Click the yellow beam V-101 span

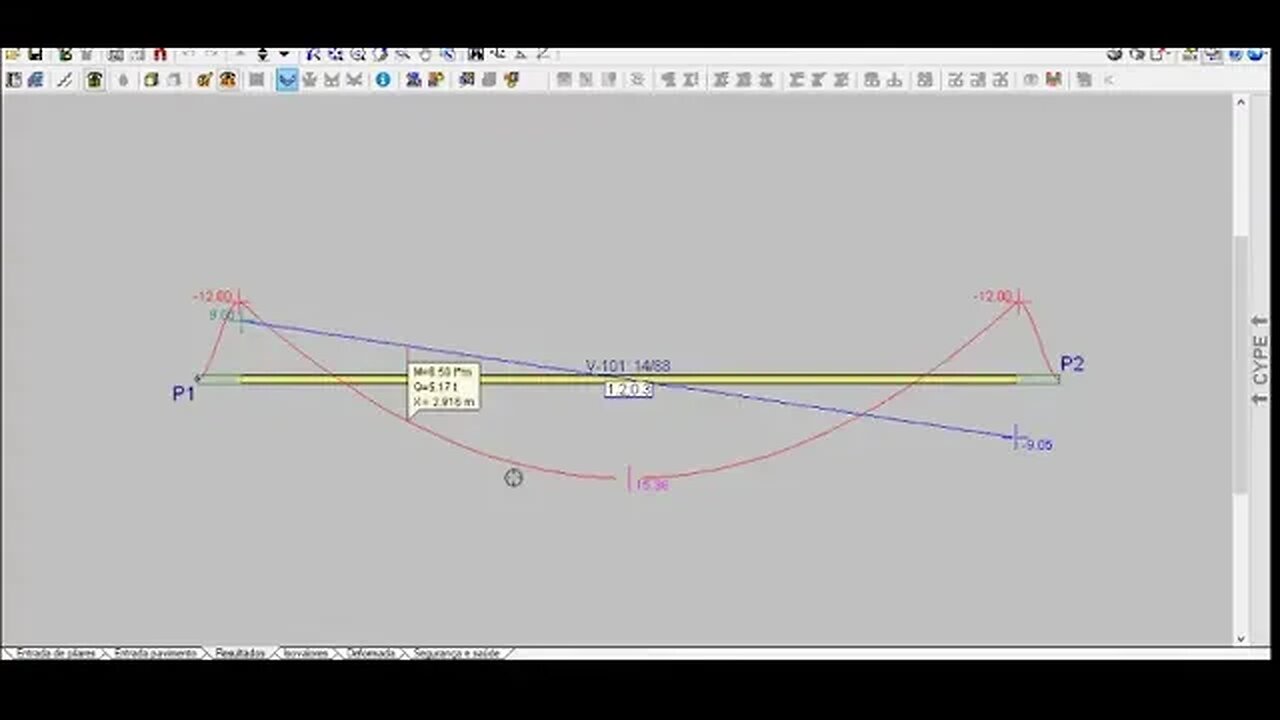pyautogui.click(x=628, y=378)
